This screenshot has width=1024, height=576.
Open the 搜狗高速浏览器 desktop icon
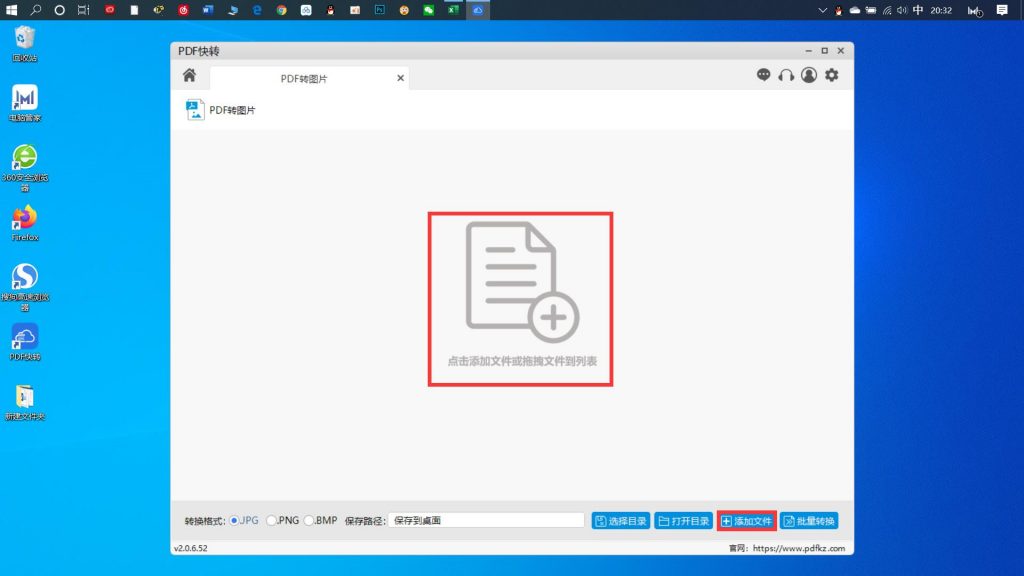25,287
